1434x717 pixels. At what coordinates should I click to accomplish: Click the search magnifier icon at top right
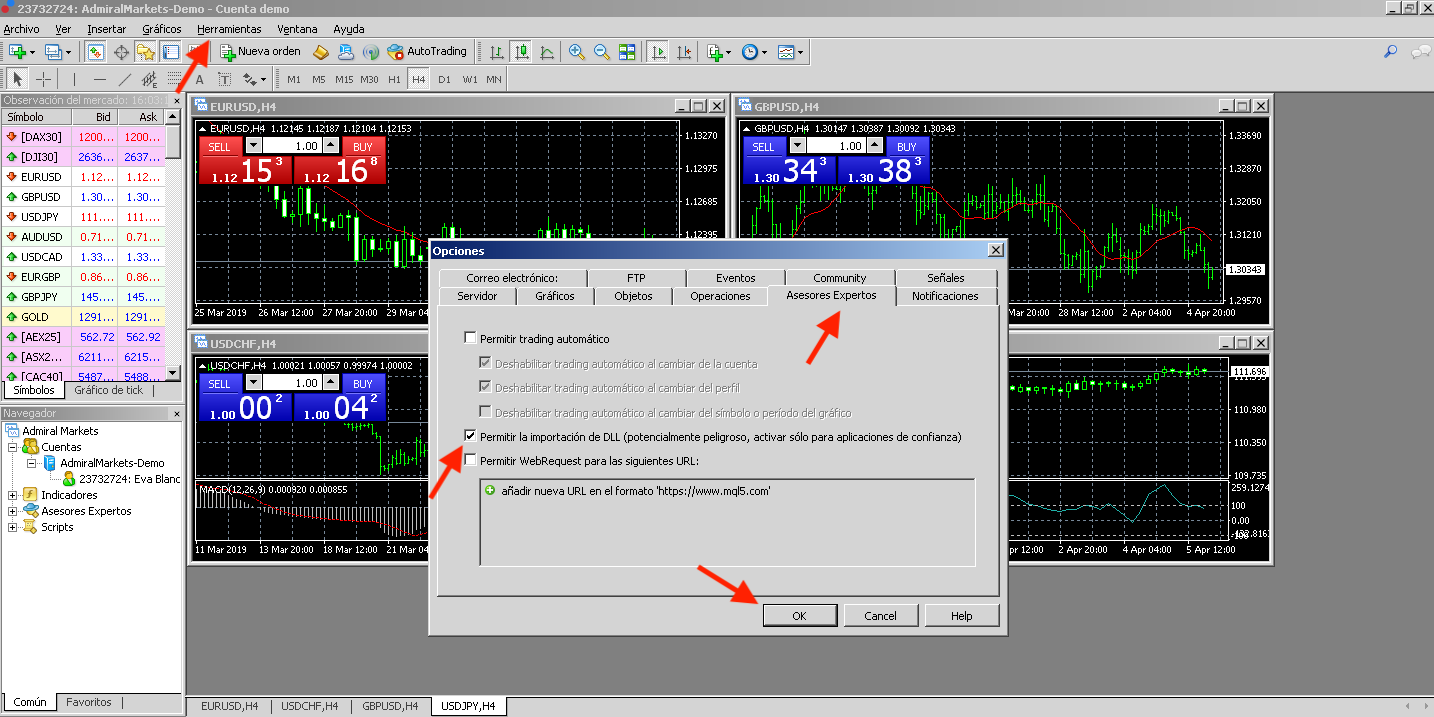point(1390,51)
